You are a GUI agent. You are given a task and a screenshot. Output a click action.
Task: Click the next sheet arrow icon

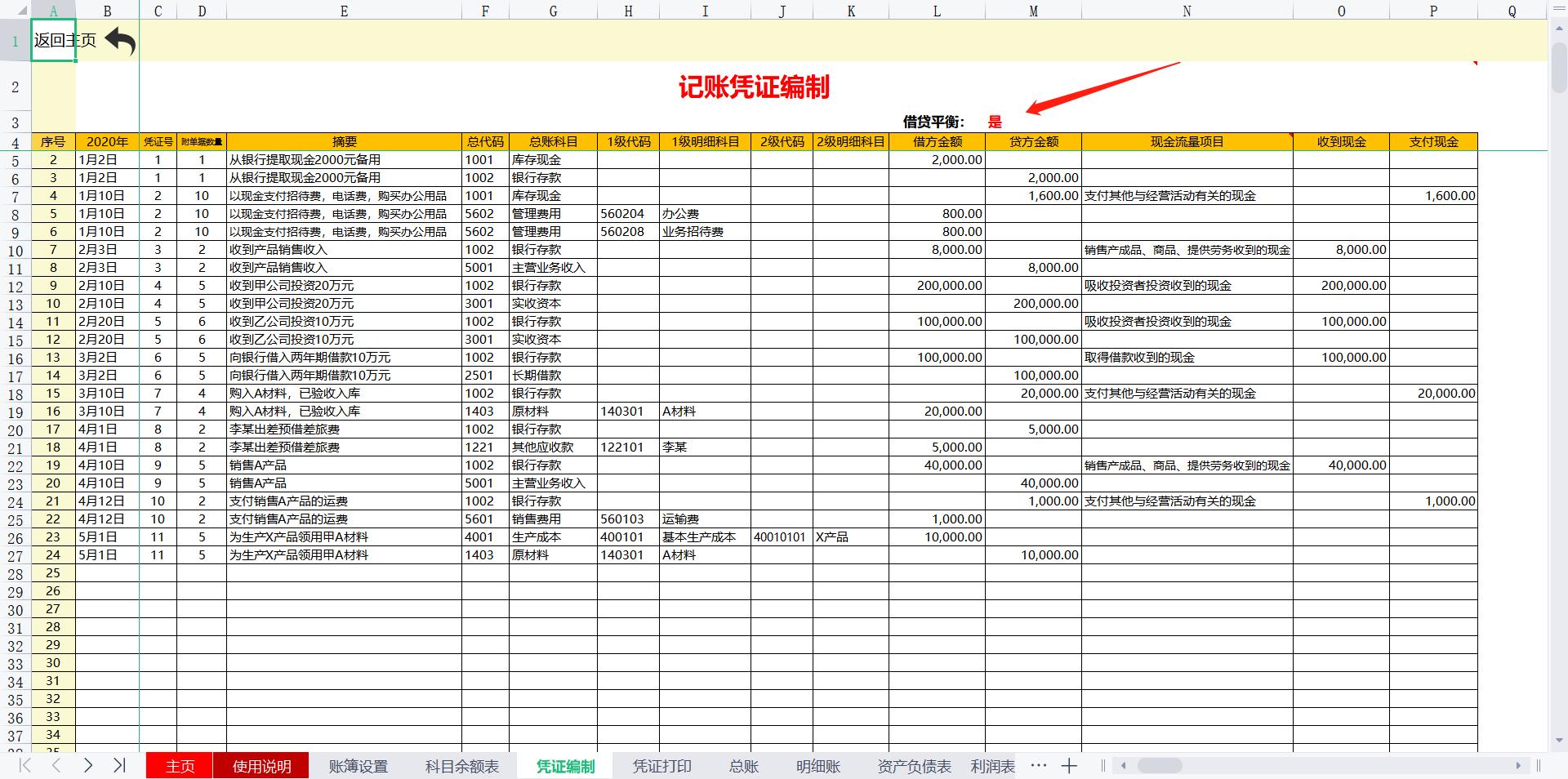(x=88, y=766)
